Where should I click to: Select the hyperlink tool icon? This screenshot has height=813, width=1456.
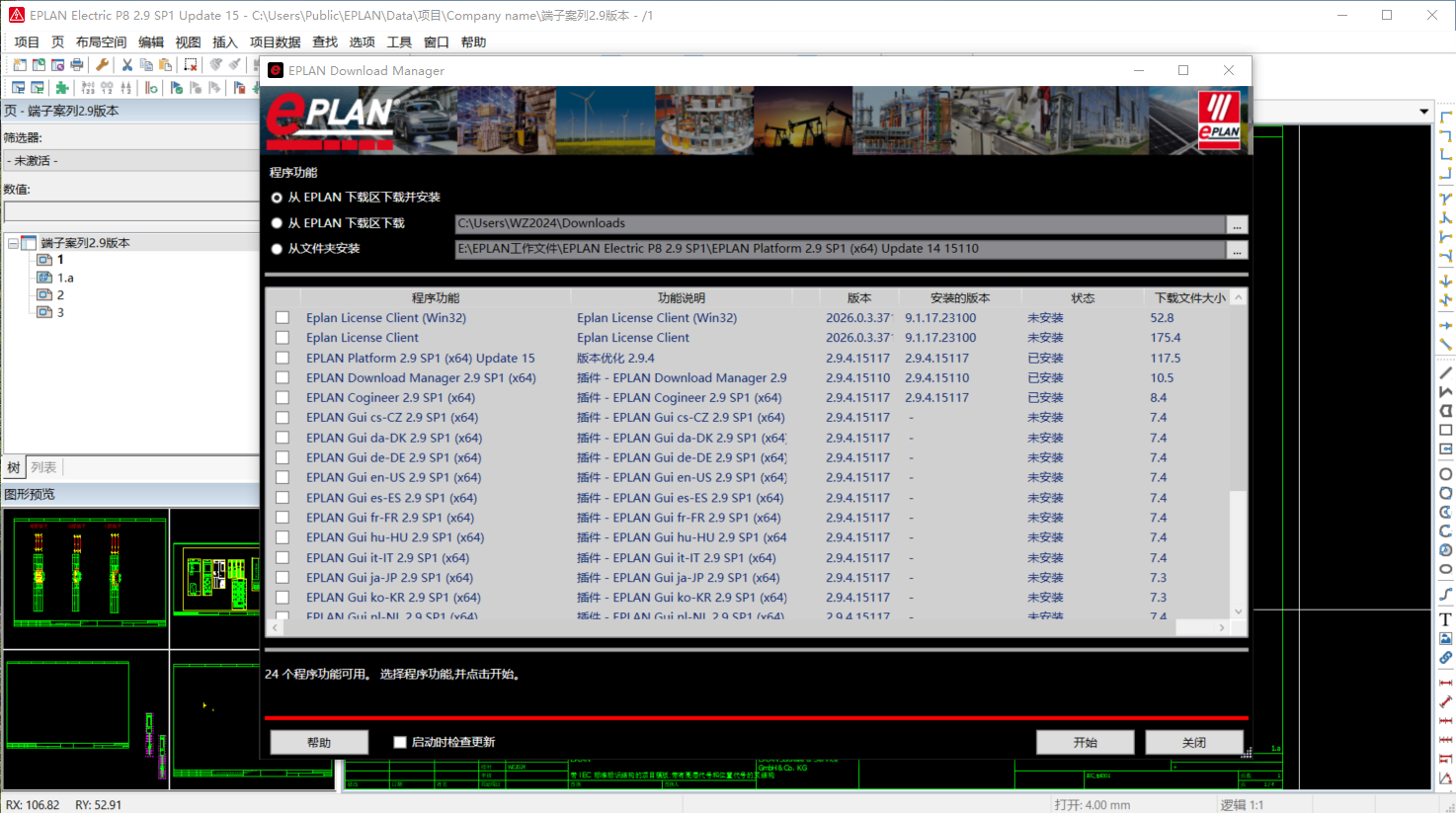pos(1445,657)
